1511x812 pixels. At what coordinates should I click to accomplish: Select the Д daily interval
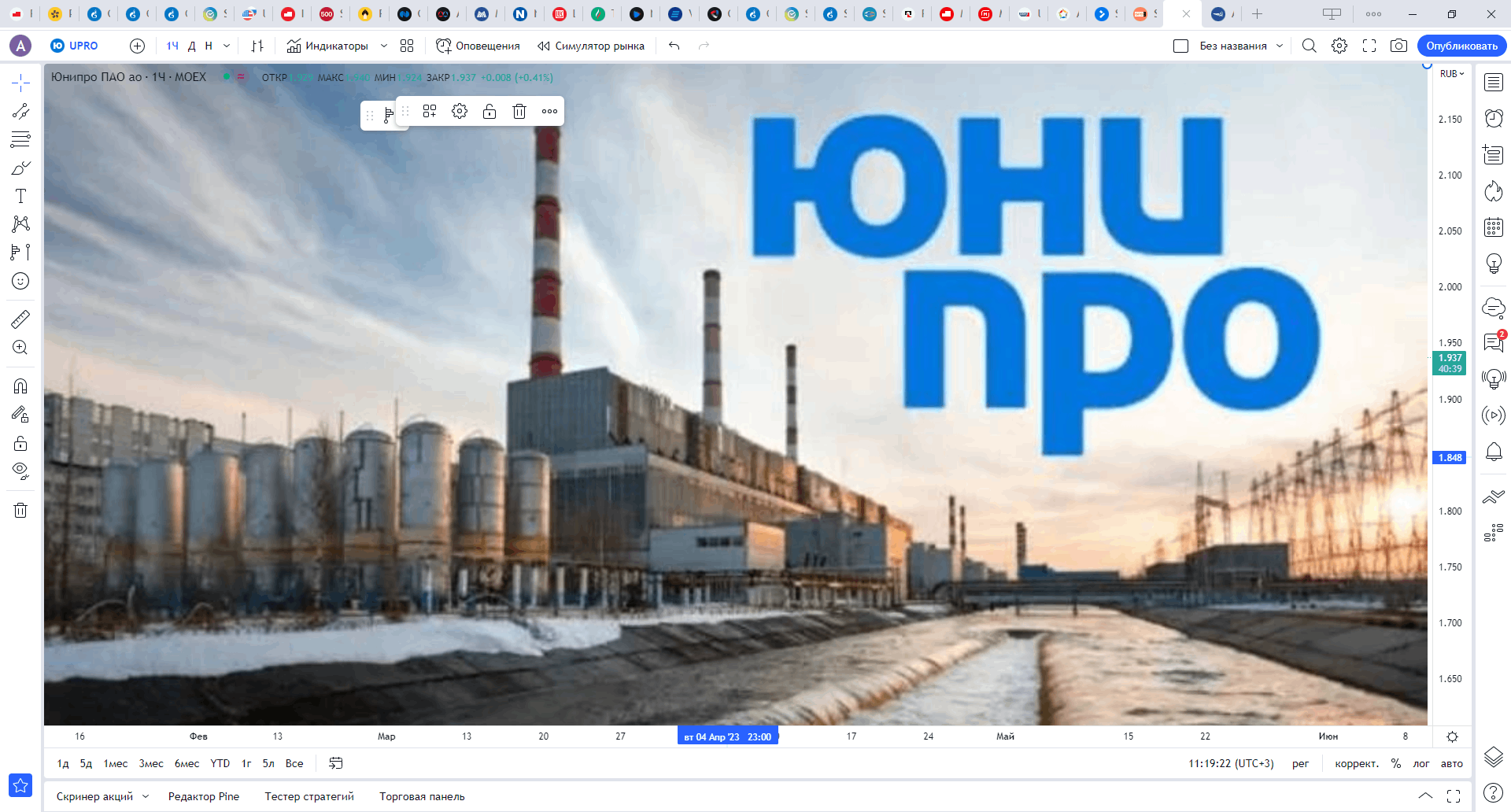[x=191, y=46]
